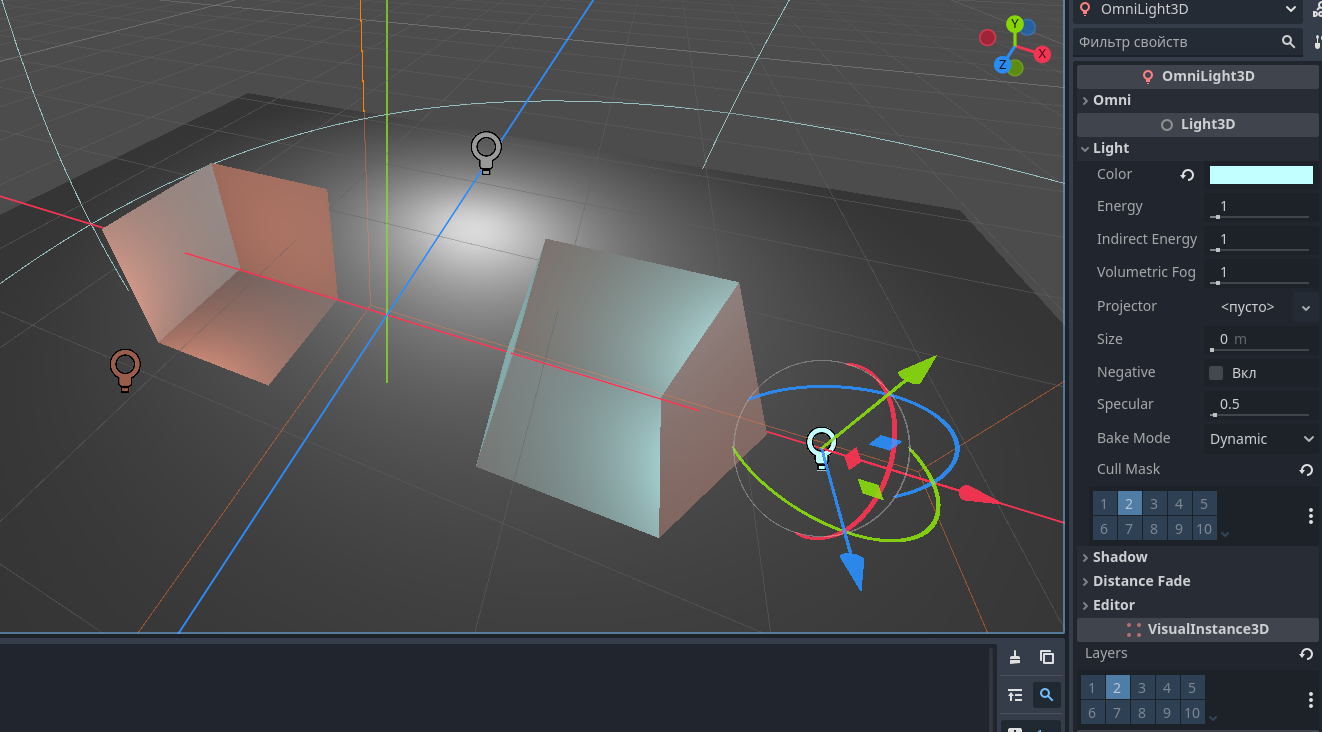Copy output using the copy icon

coord(1046,657)
